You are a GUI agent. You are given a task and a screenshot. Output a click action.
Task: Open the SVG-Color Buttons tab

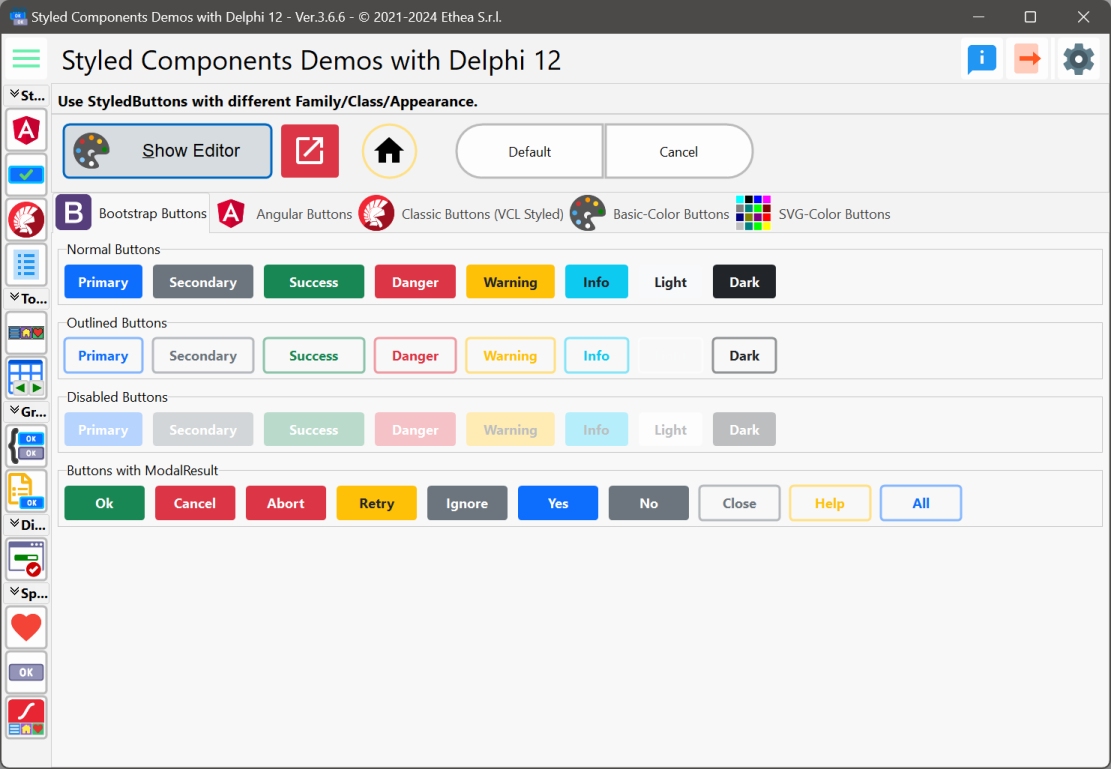(834, 213)
